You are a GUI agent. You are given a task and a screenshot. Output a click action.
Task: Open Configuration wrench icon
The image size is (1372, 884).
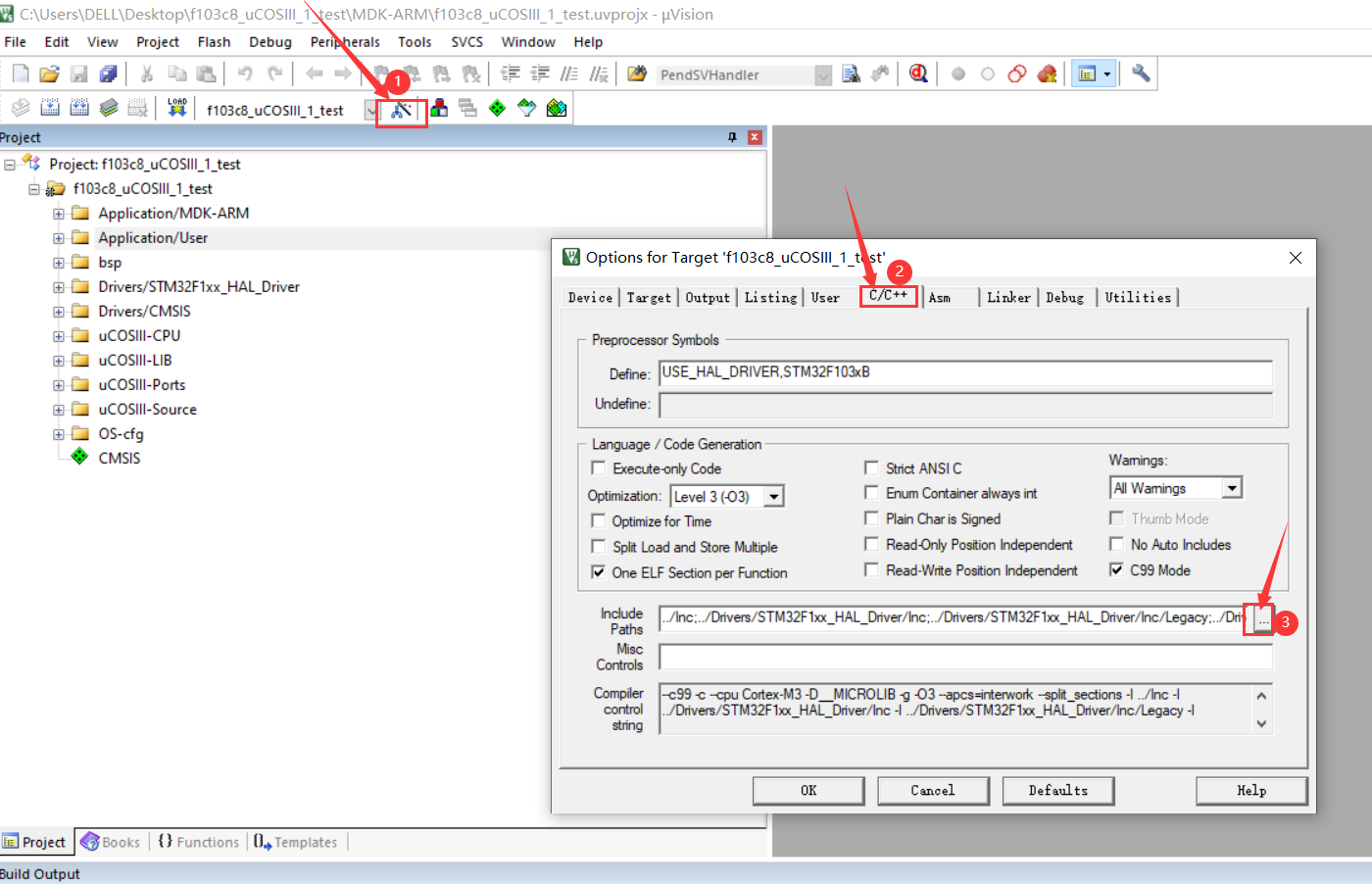[1141, 74]
